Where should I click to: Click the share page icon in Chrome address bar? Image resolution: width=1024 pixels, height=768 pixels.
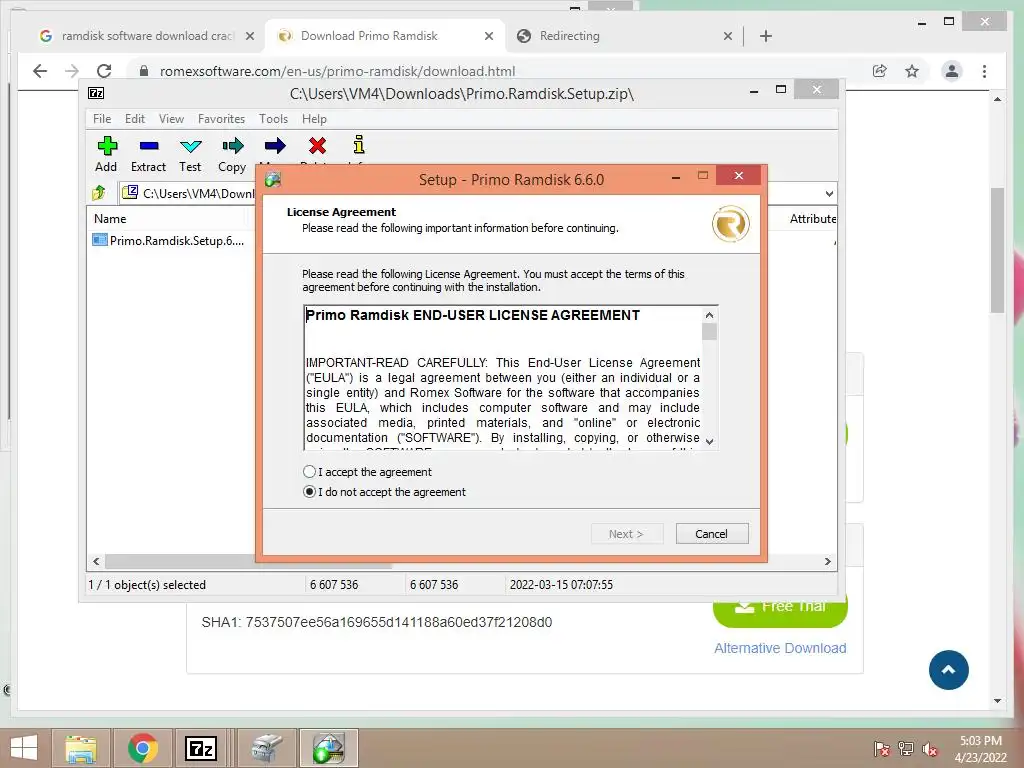(880, 71)
